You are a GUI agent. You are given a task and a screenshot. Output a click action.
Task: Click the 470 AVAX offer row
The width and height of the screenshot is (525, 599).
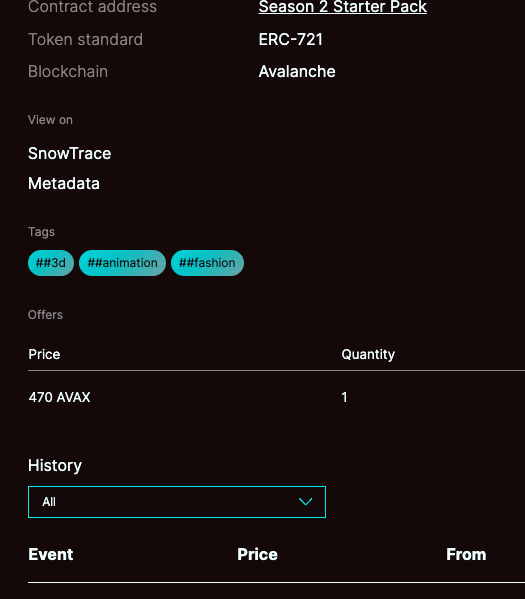click(x=276, y=397)
